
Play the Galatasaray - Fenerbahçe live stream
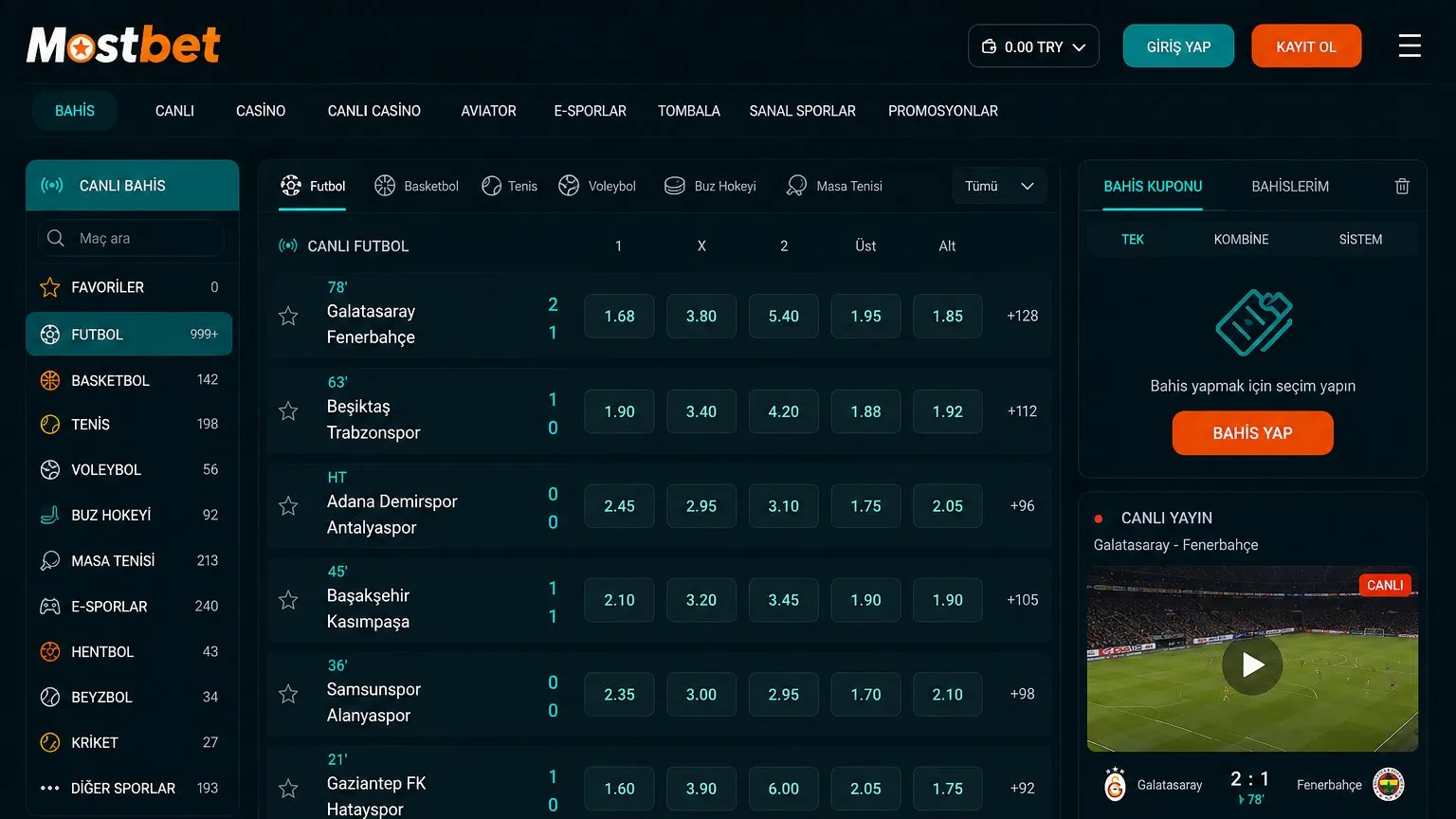pos(1252,664)
